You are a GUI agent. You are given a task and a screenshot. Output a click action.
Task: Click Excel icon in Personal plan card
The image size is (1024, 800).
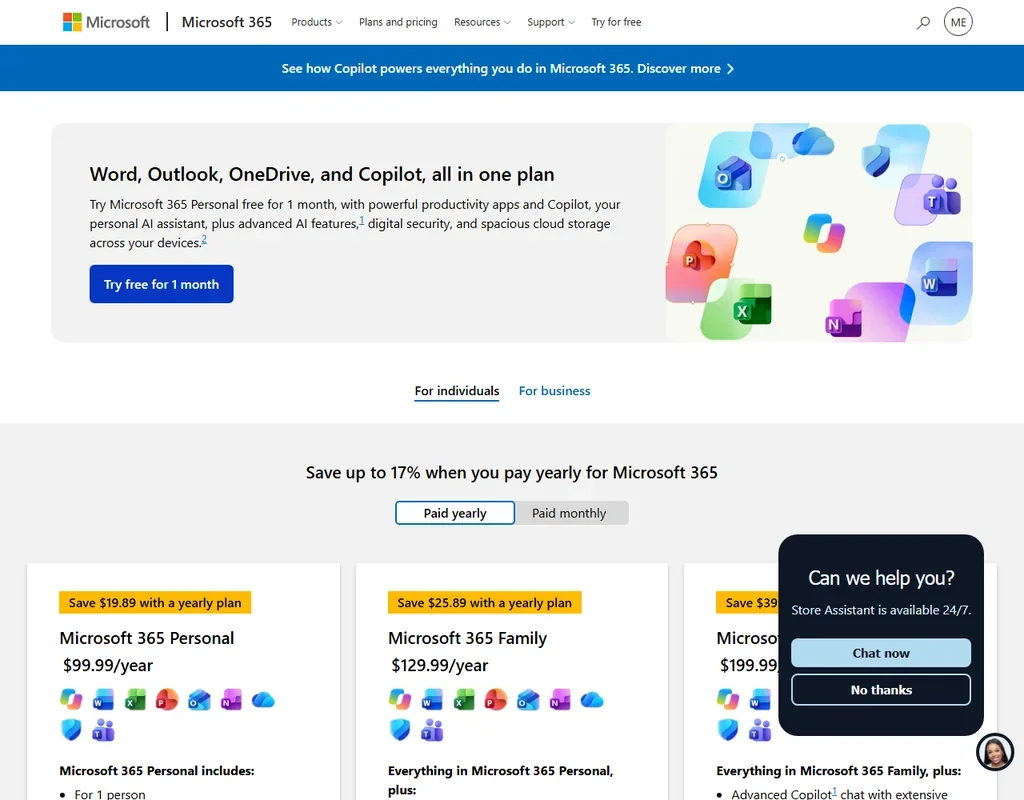point(135,699)
